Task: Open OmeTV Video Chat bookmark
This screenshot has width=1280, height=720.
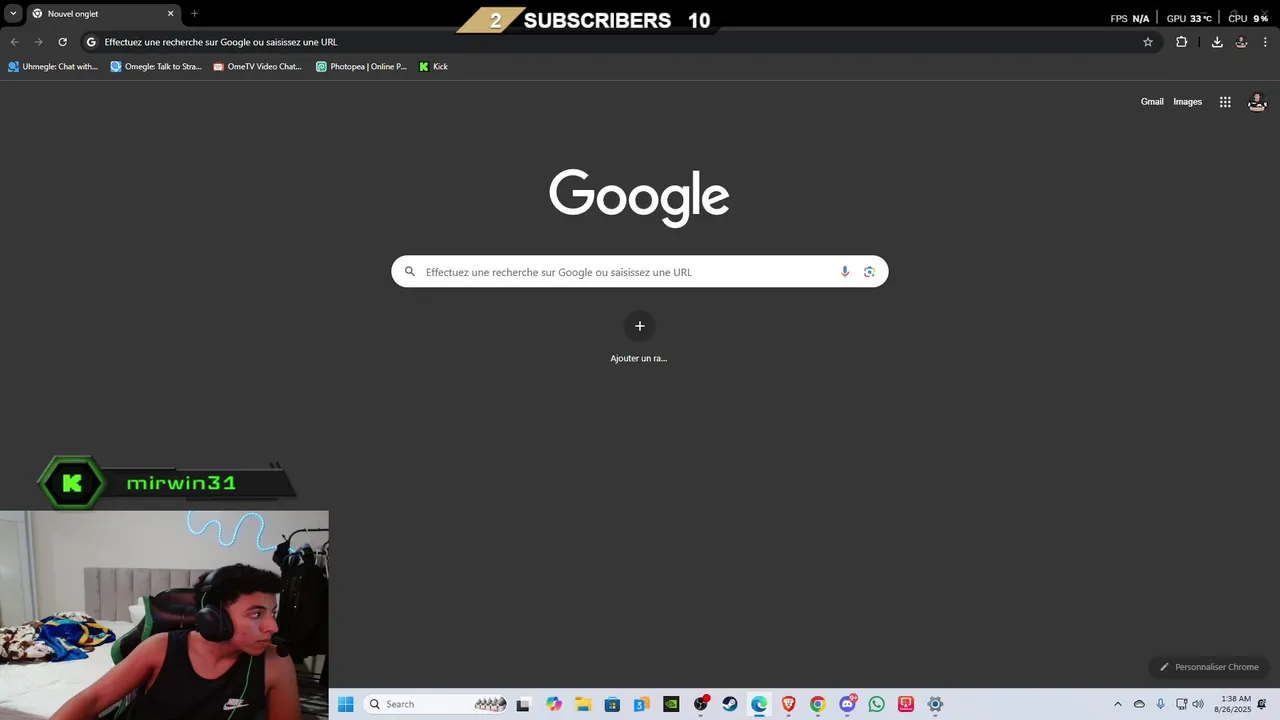Action: [x=258, y=67]
